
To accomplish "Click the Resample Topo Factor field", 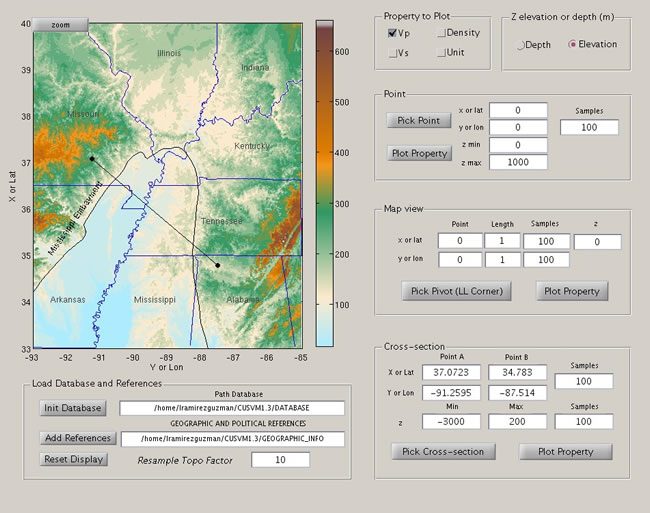I will tap(279, 459).
